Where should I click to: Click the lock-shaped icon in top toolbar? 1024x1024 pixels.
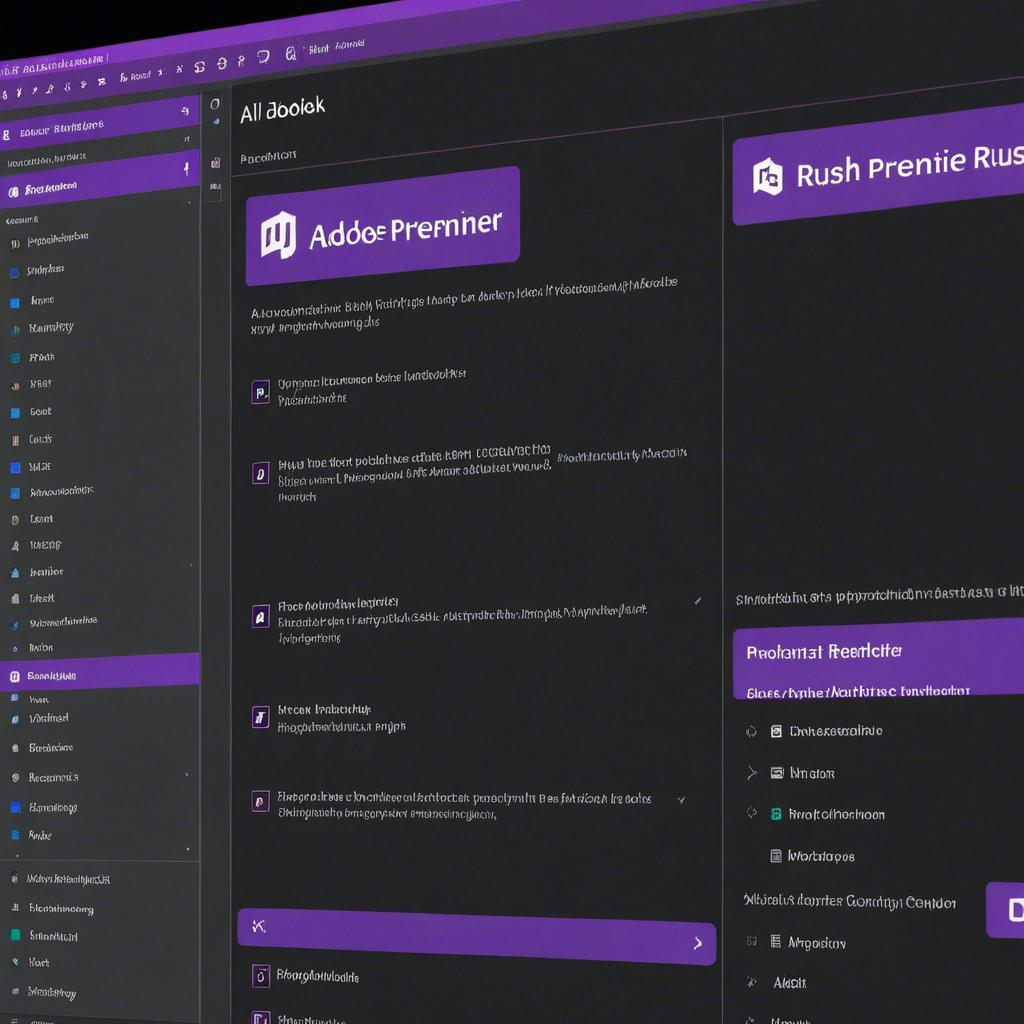pos(291,54)
